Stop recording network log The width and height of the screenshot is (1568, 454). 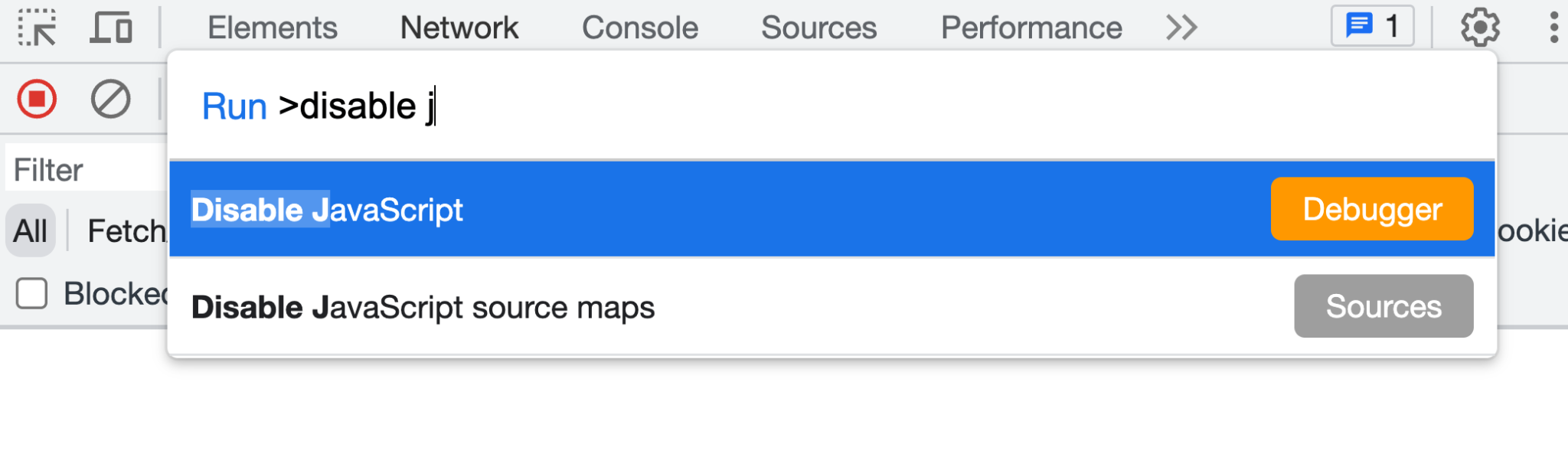34,98
